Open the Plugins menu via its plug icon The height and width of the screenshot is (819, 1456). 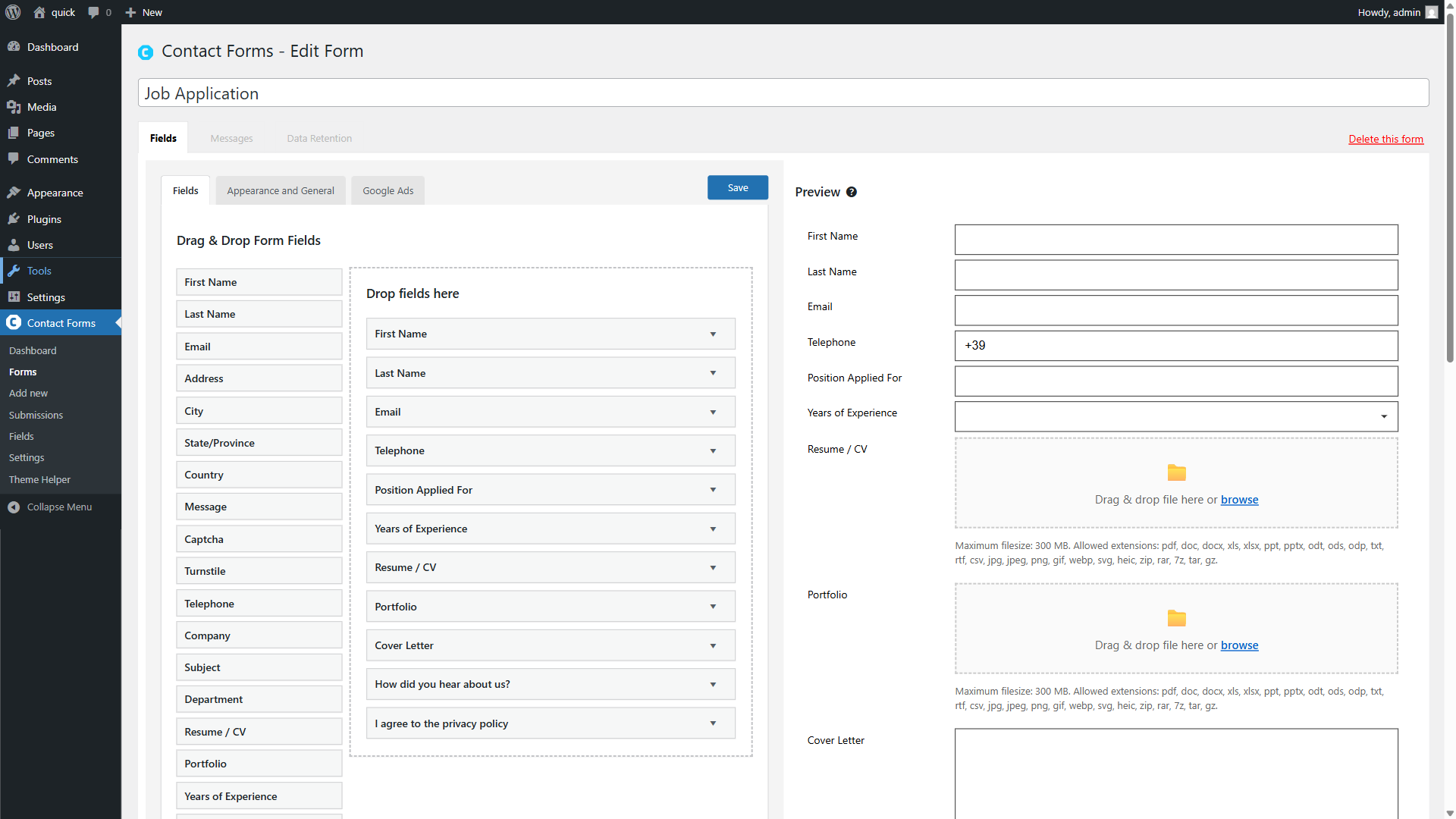point(14,219)
